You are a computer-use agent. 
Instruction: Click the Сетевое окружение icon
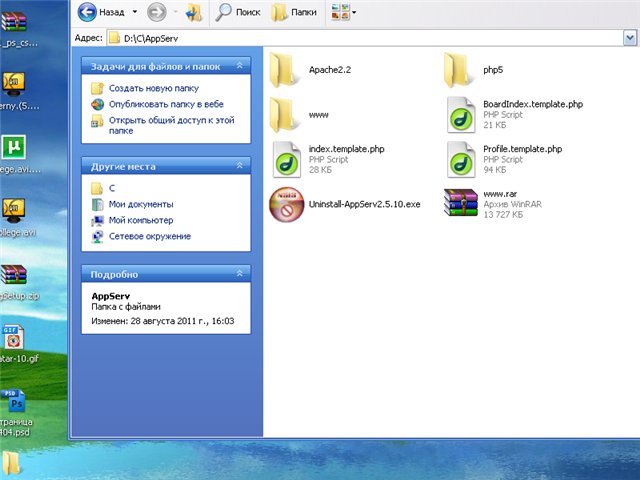point(97,236)
